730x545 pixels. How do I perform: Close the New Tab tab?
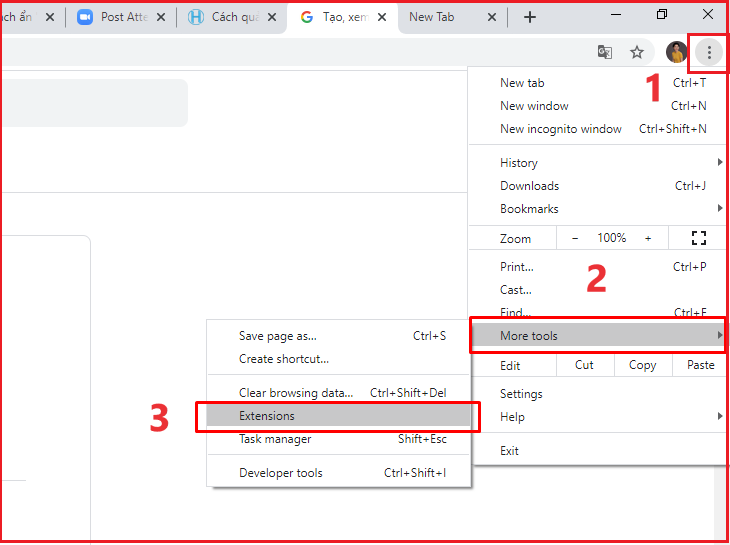tap(491, 17)
